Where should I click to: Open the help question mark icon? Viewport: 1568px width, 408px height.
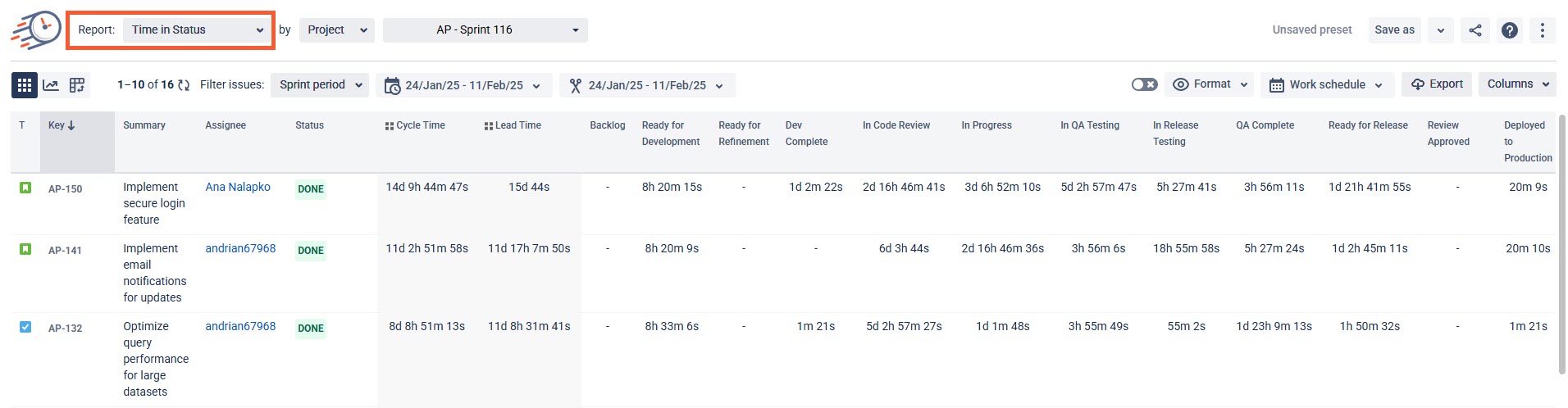1509,30
